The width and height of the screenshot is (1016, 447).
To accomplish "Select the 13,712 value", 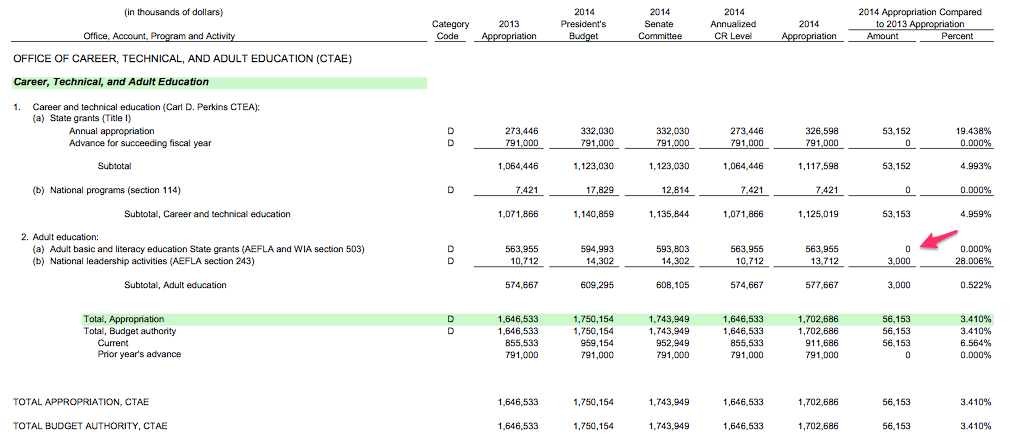I will coord(824,261).
